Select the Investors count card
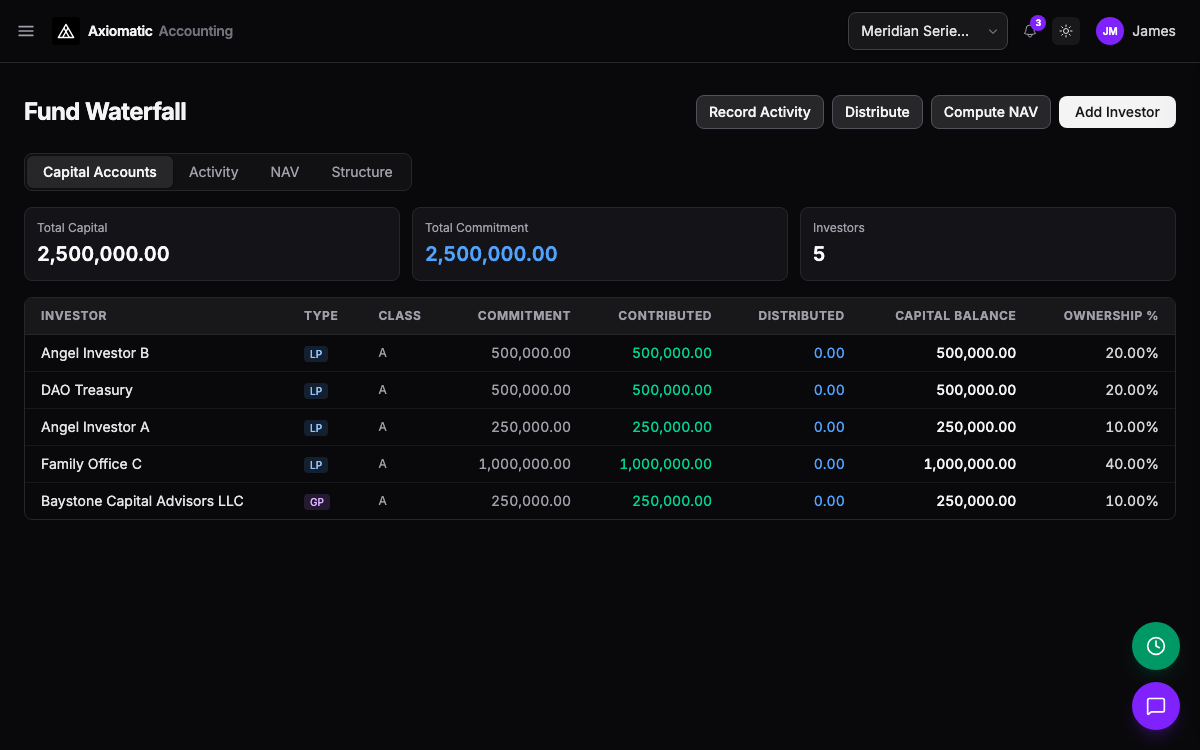 coord(988,244)
